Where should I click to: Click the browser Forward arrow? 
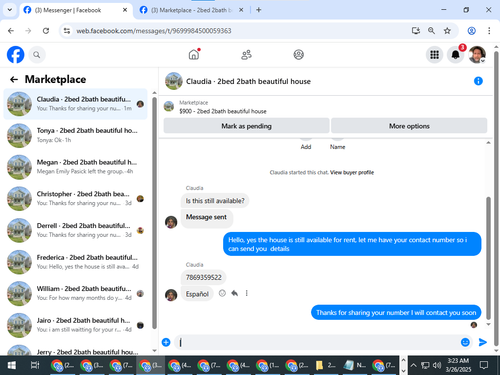(x=28, y=31)
